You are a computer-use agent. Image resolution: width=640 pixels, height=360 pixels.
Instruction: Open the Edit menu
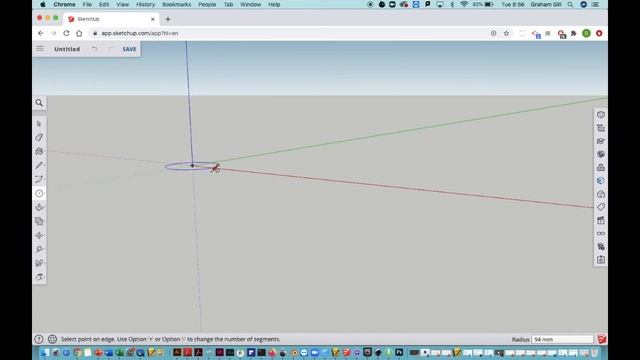(104, 4)
